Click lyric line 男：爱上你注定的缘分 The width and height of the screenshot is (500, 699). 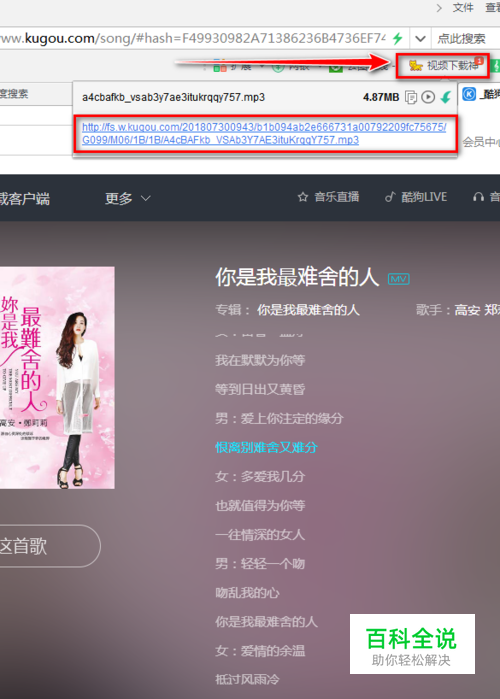click(279, 418)
